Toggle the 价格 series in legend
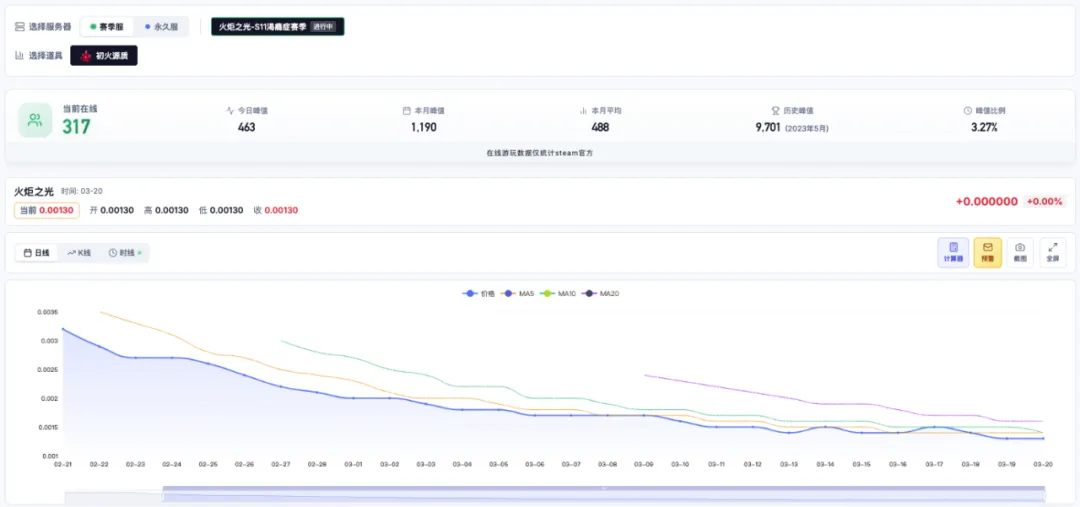 [479, 293]
